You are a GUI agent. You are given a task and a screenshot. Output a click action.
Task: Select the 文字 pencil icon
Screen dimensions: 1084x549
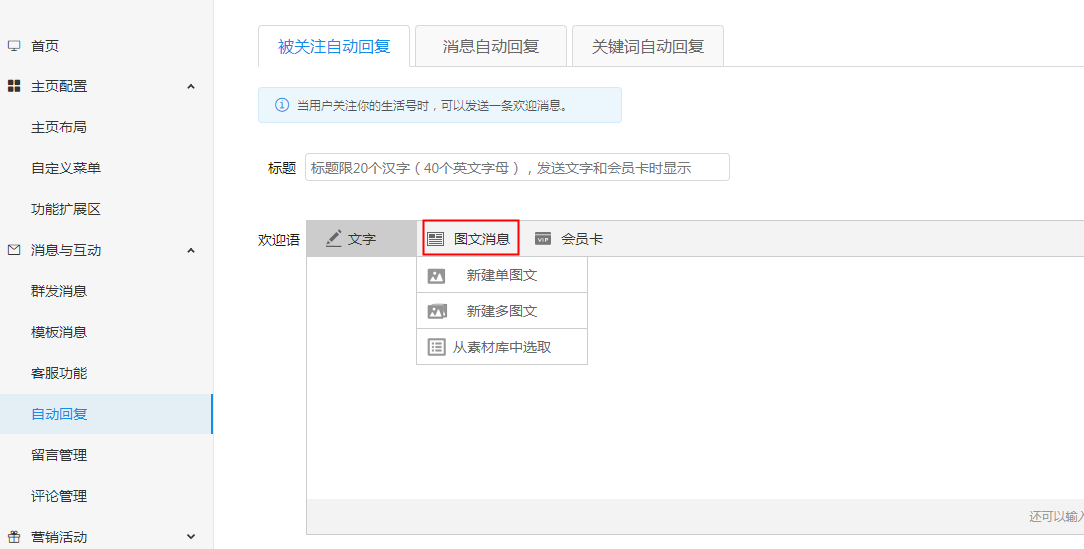[334, 239]
